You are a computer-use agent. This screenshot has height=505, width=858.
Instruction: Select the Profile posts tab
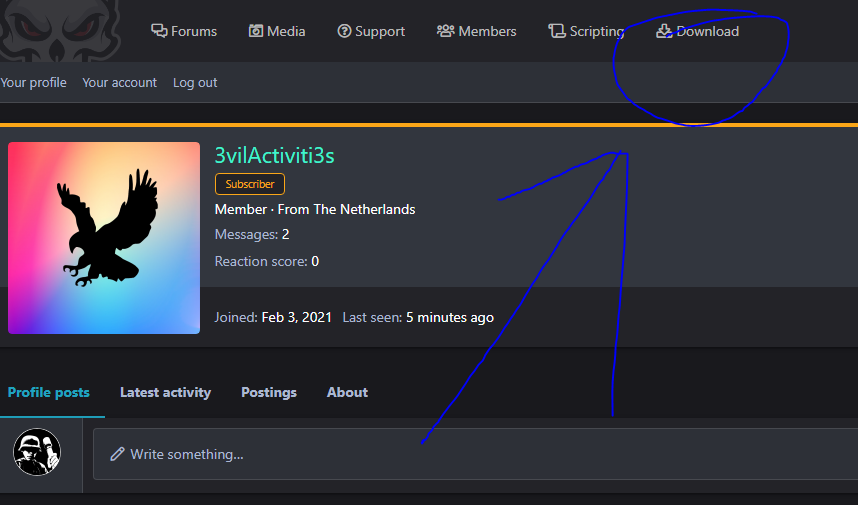[49, 392]
